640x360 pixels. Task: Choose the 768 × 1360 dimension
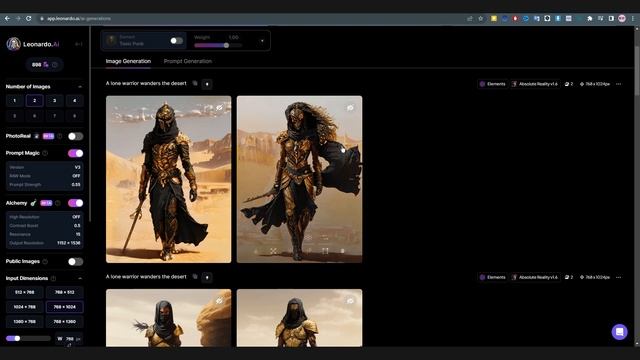point(64,322)
